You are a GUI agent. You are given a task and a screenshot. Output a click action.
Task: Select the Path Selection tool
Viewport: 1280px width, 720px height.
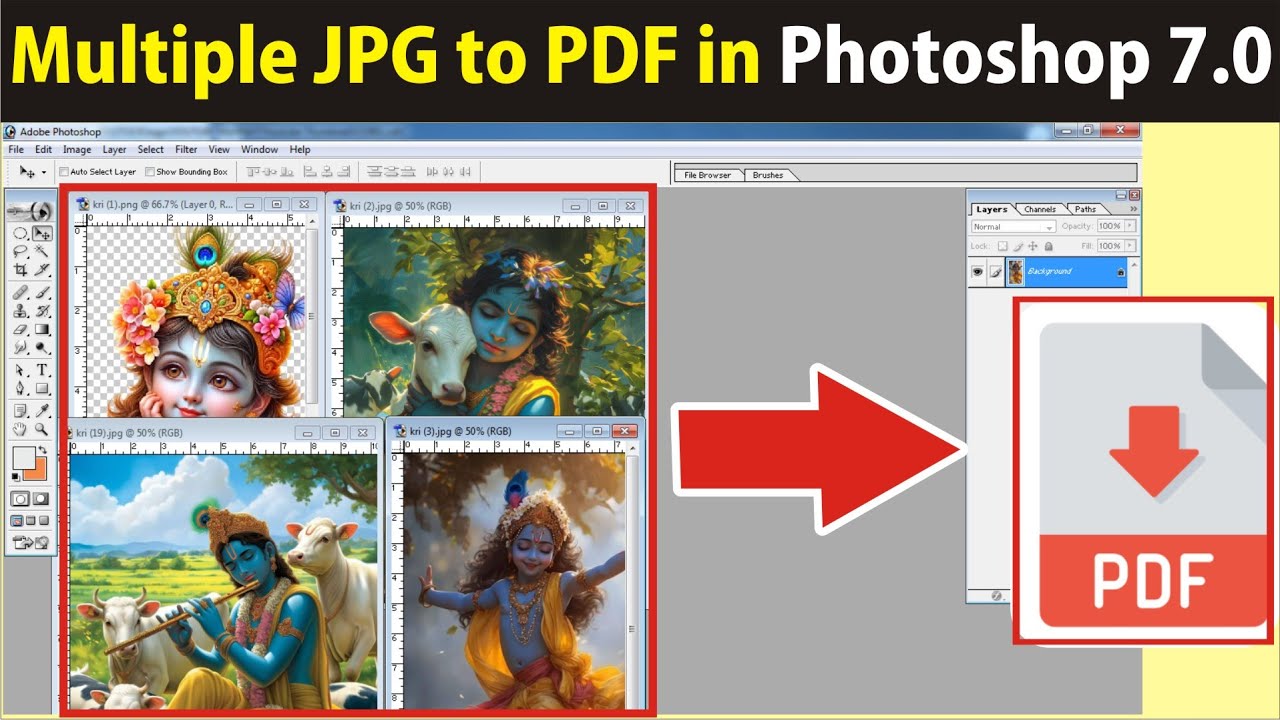point(20,370)
